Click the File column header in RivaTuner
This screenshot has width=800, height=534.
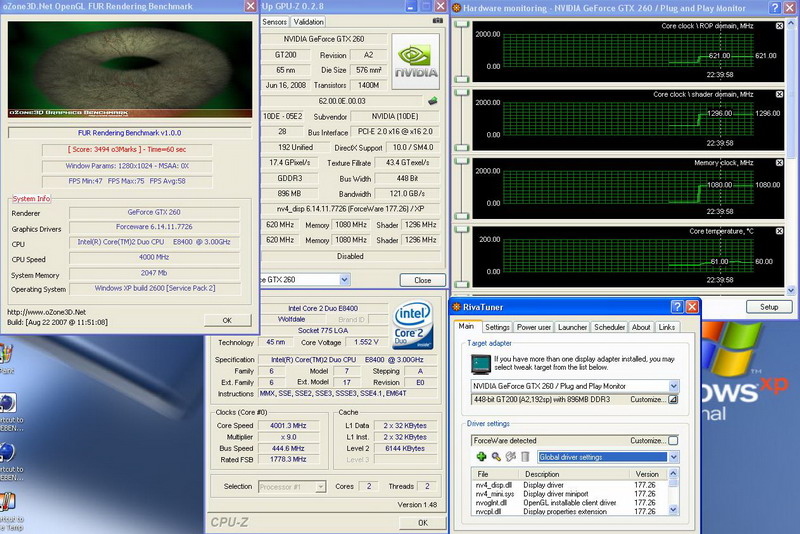[494, 474]
